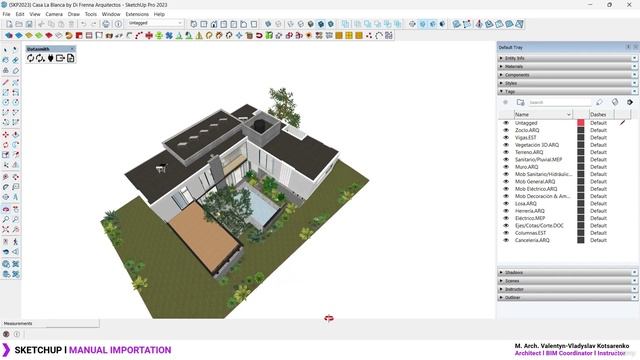Screen dimensions: 640x360
Task: Select the Walk tool
Action: [16, 242]
